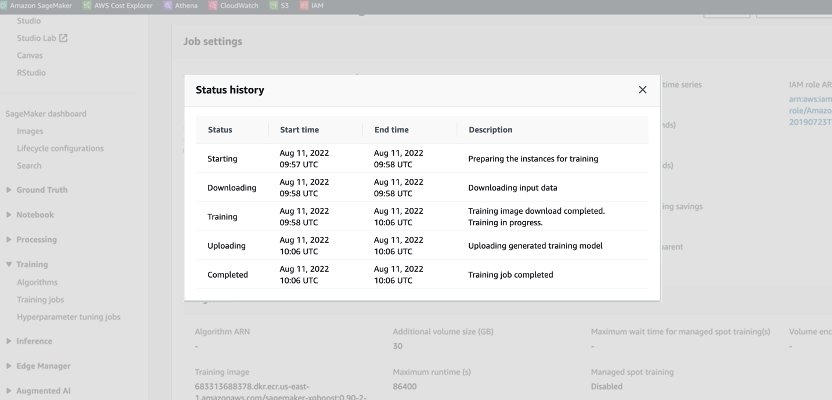The width and height of the screenshot is (832, 400).
Task: Collapse the Training section
Action: click(8, 264)
